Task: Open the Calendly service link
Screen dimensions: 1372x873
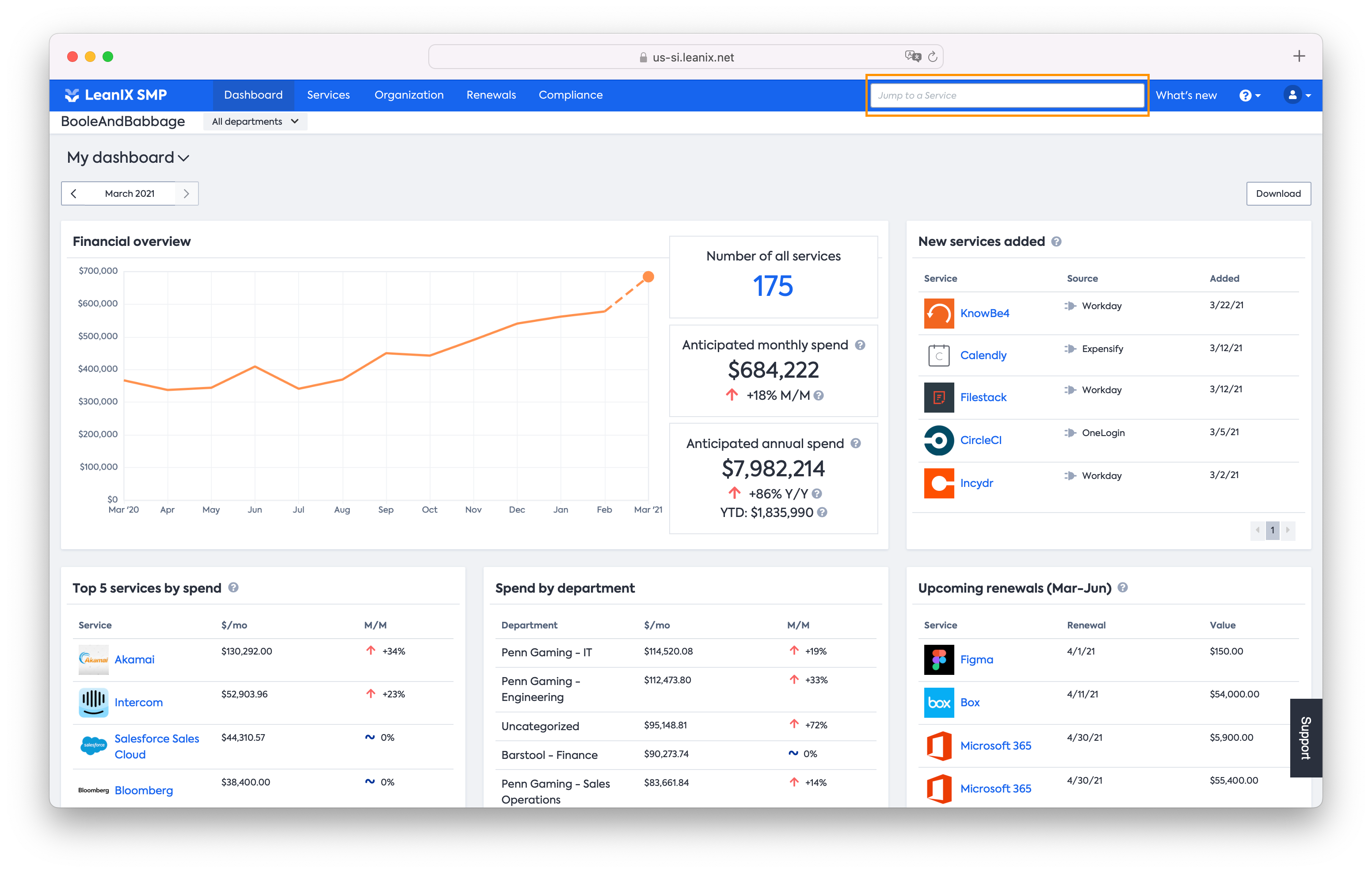Action: [983, 355]
